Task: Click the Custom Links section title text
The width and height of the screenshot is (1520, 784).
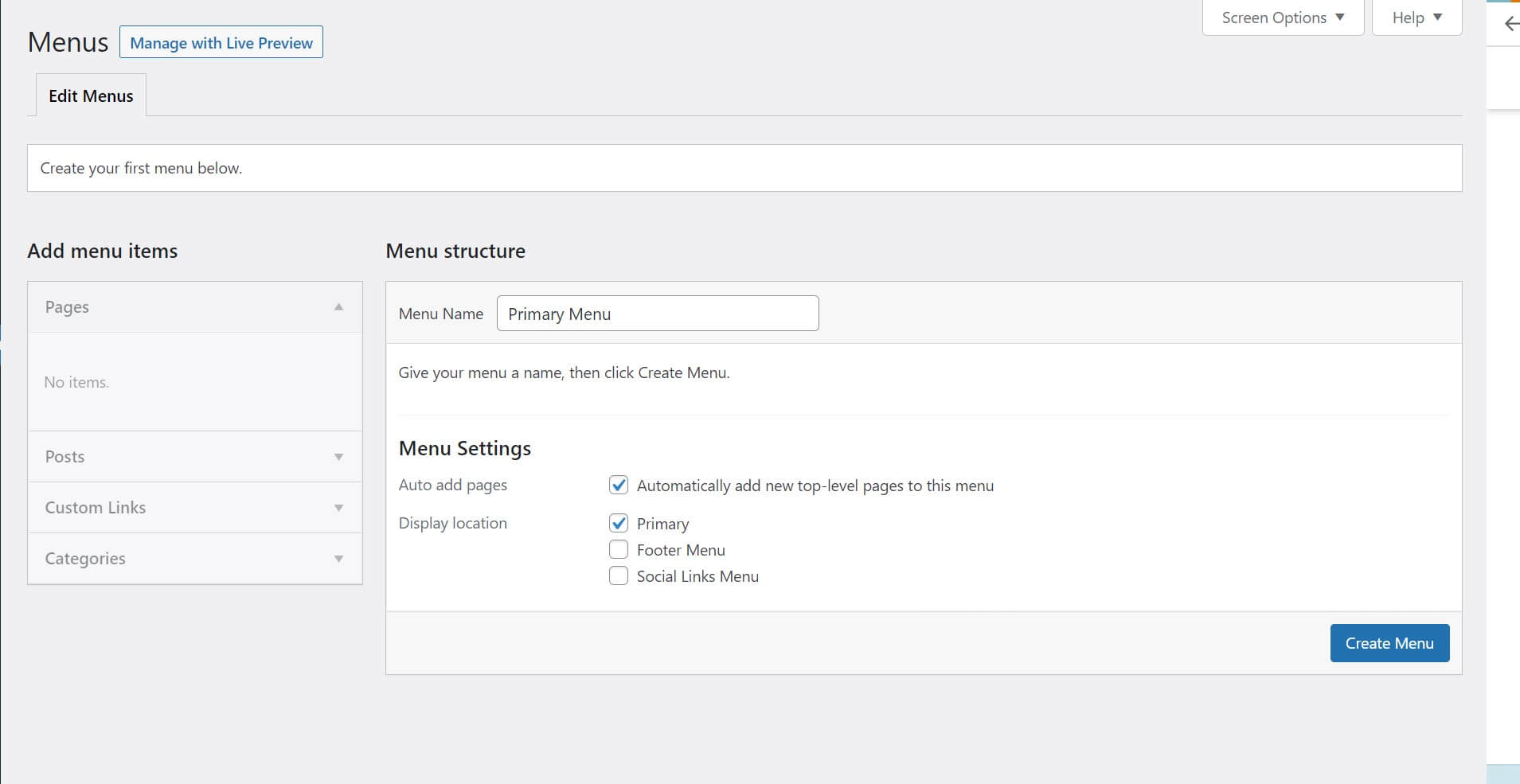Action: tap(96, 508)
